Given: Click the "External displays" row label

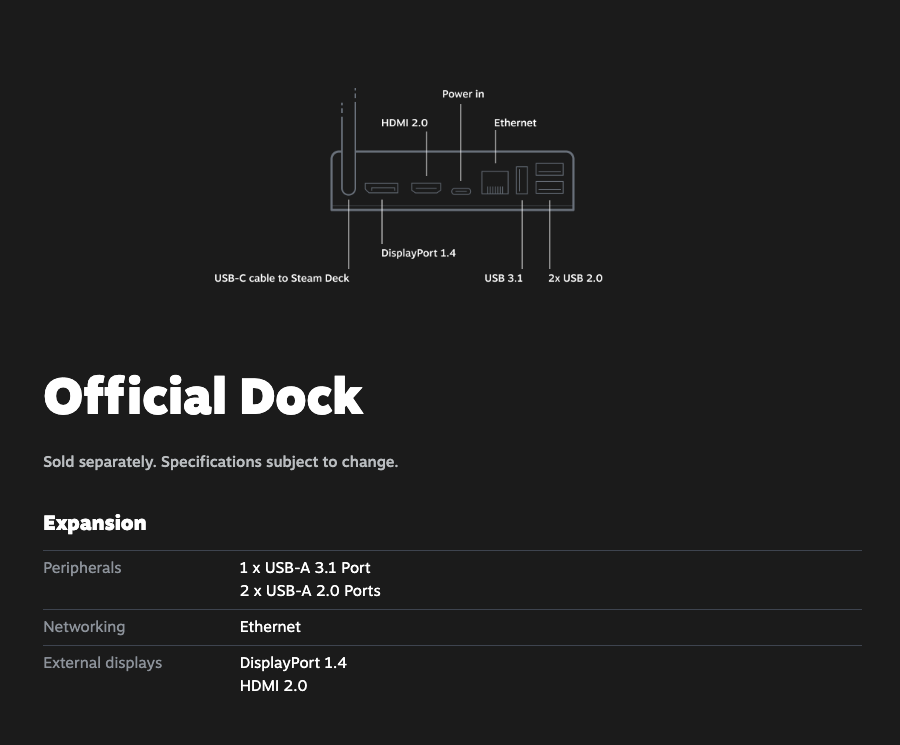Looking at the screenshot, I should [x=102, y=663].
